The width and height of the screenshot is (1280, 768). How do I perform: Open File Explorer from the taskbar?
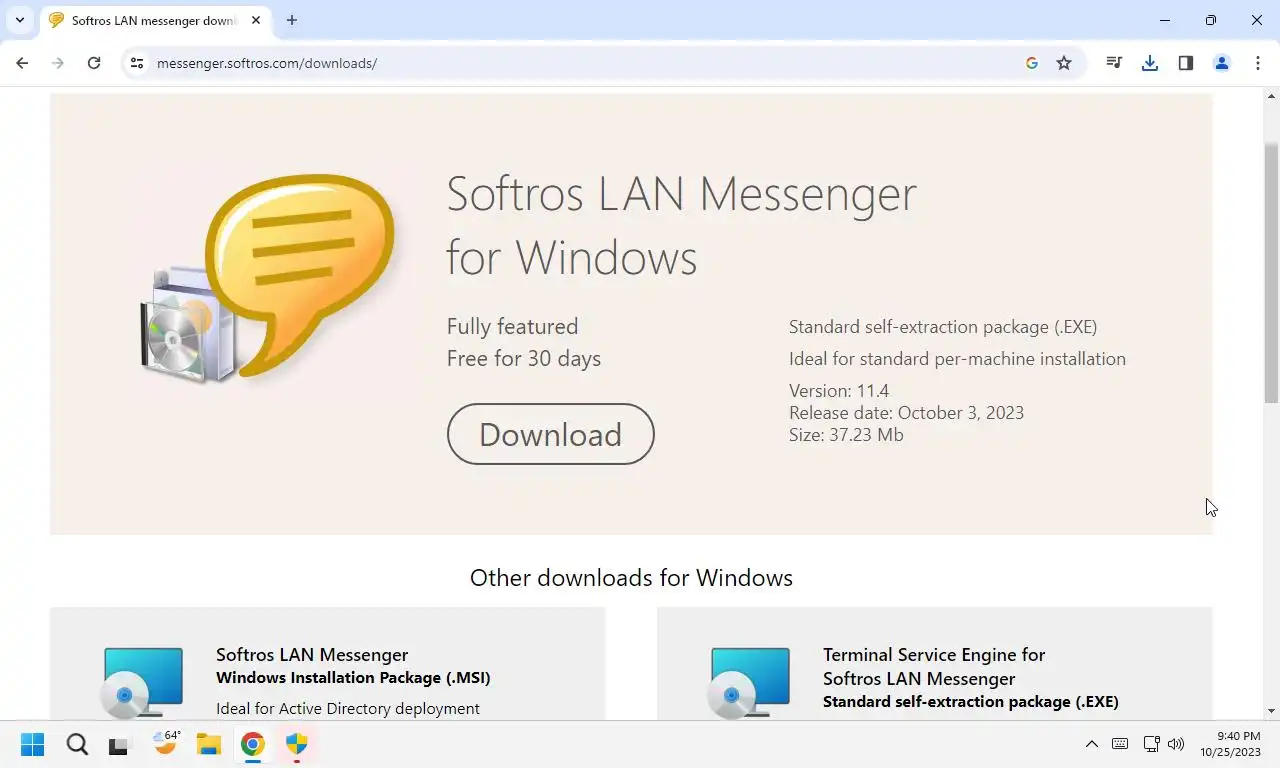coord(208,744)
